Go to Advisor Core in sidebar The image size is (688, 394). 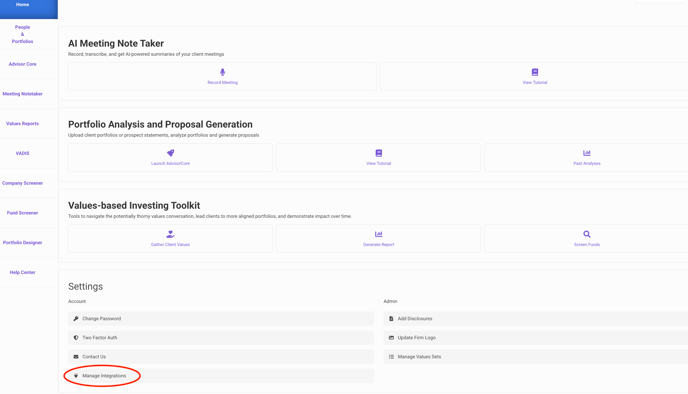click(22, 64)
